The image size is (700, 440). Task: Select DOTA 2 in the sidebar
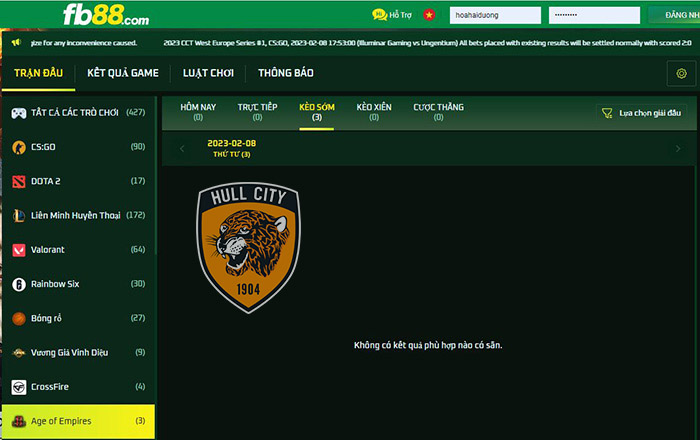pyautogui.click(x=79, y=181)
